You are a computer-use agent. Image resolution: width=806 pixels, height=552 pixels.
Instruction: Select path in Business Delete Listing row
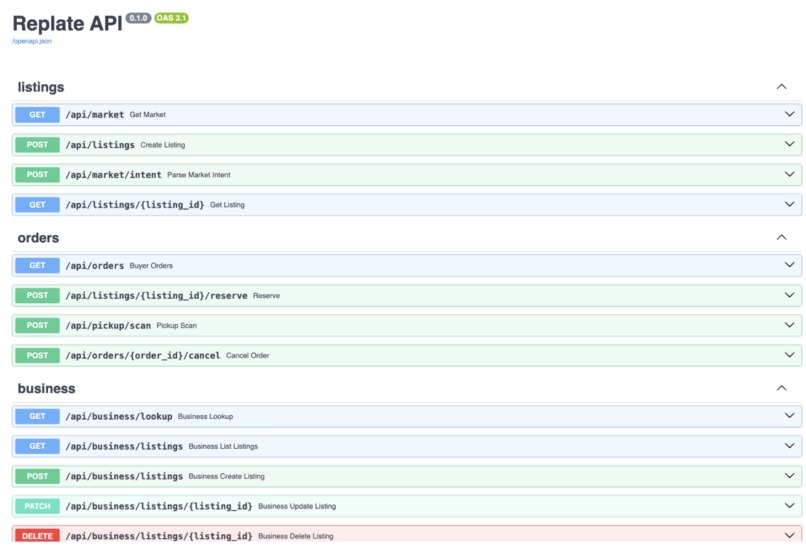[159, 536]
